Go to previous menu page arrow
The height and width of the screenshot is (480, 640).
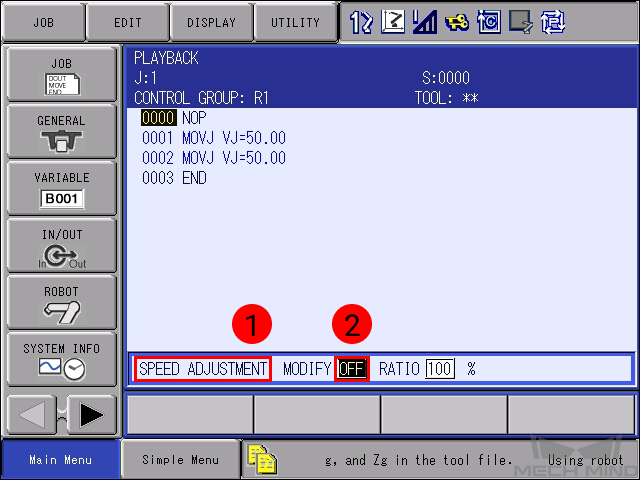[32, 415]
